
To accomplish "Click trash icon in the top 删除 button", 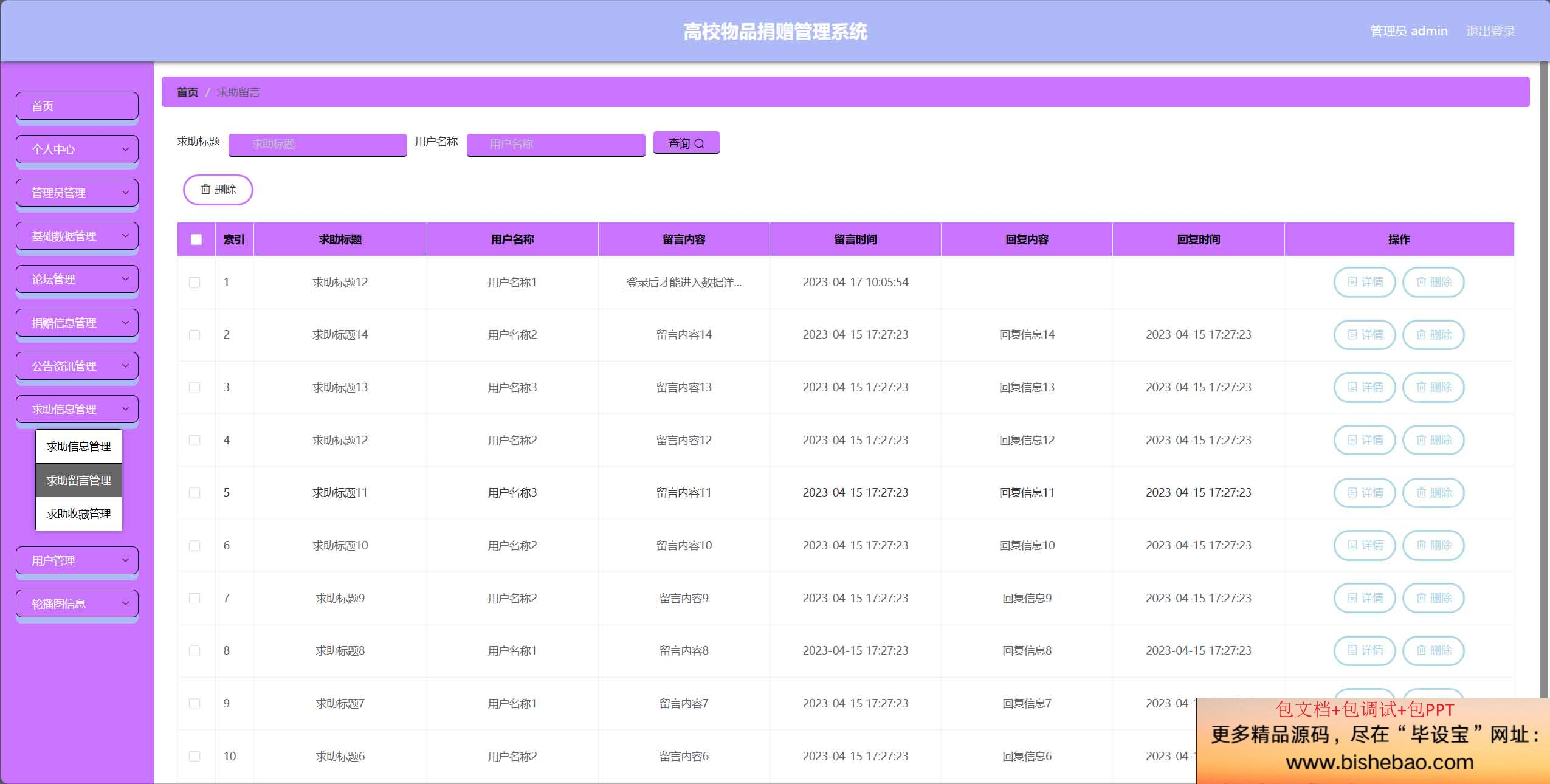I will 205,190.
